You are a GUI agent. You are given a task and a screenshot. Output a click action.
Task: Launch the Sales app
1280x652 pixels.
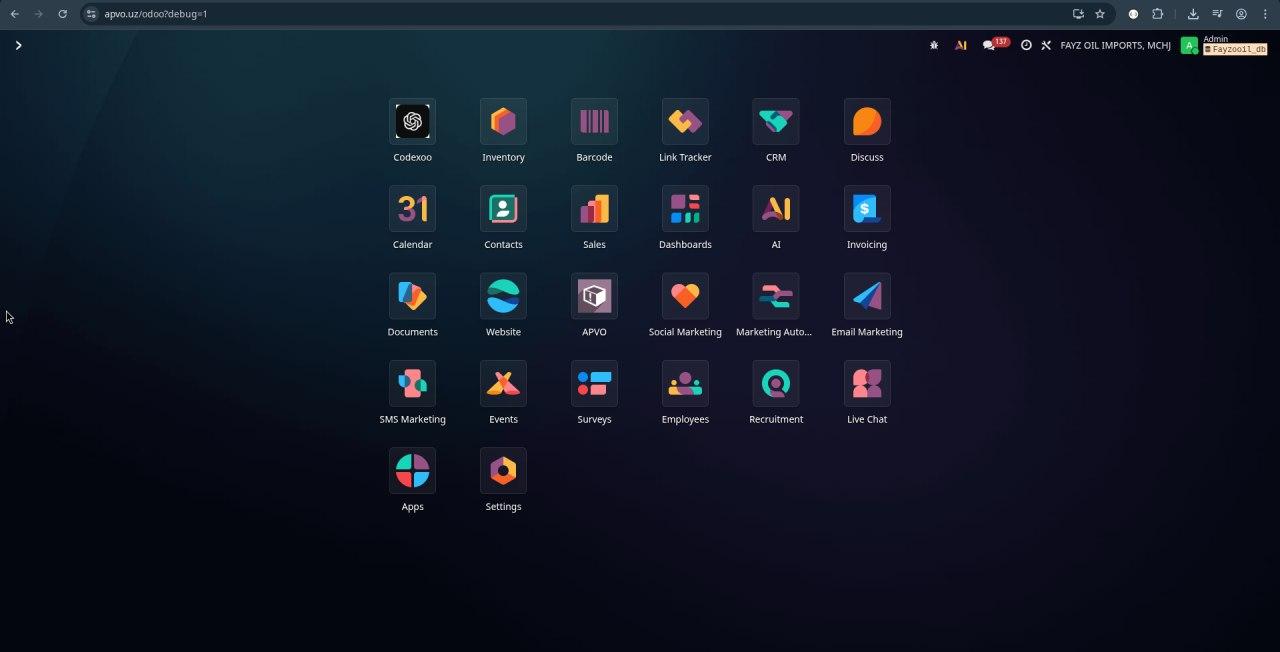tap(594, 209)
